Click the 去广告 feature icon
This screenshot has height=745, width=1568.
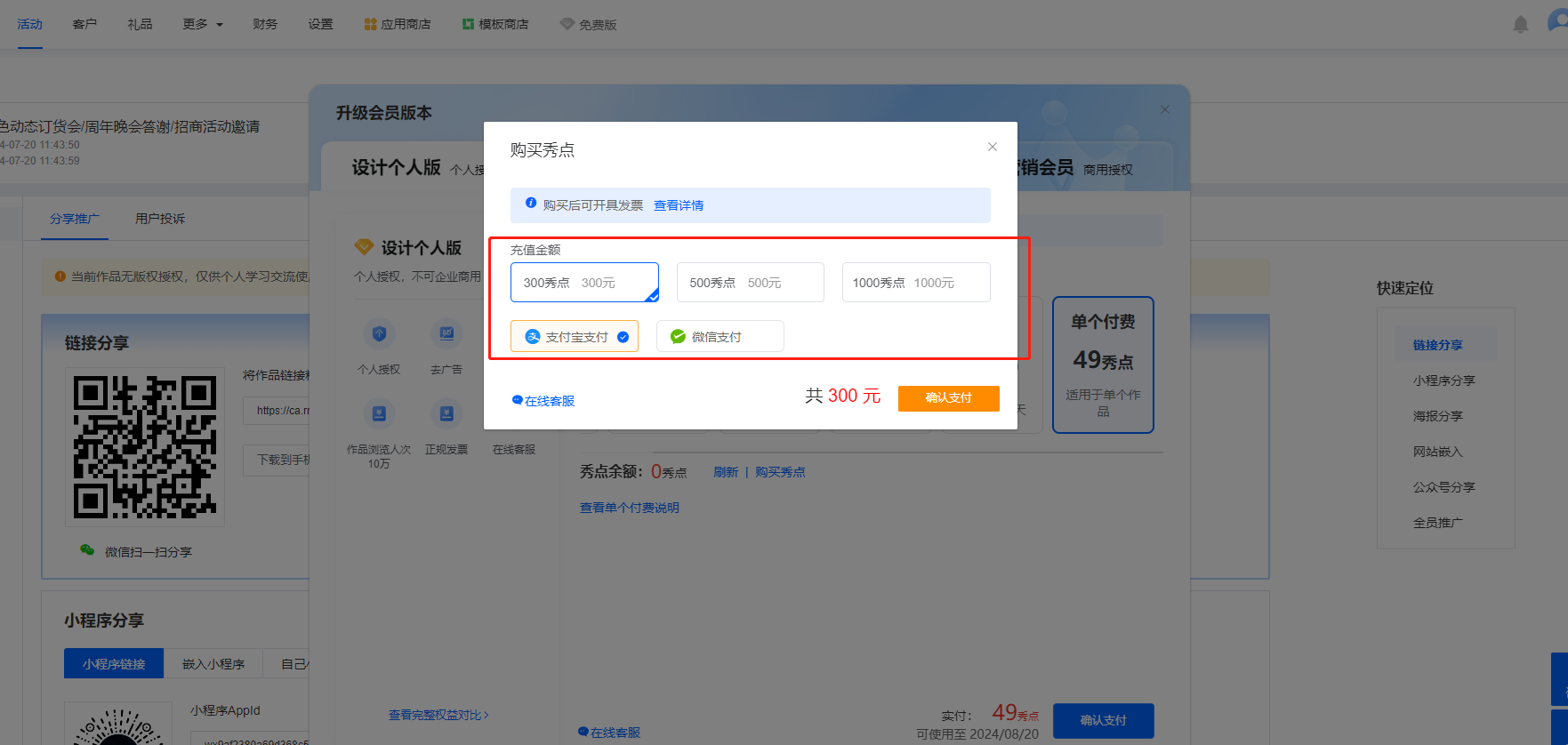[x=446, y=334]
